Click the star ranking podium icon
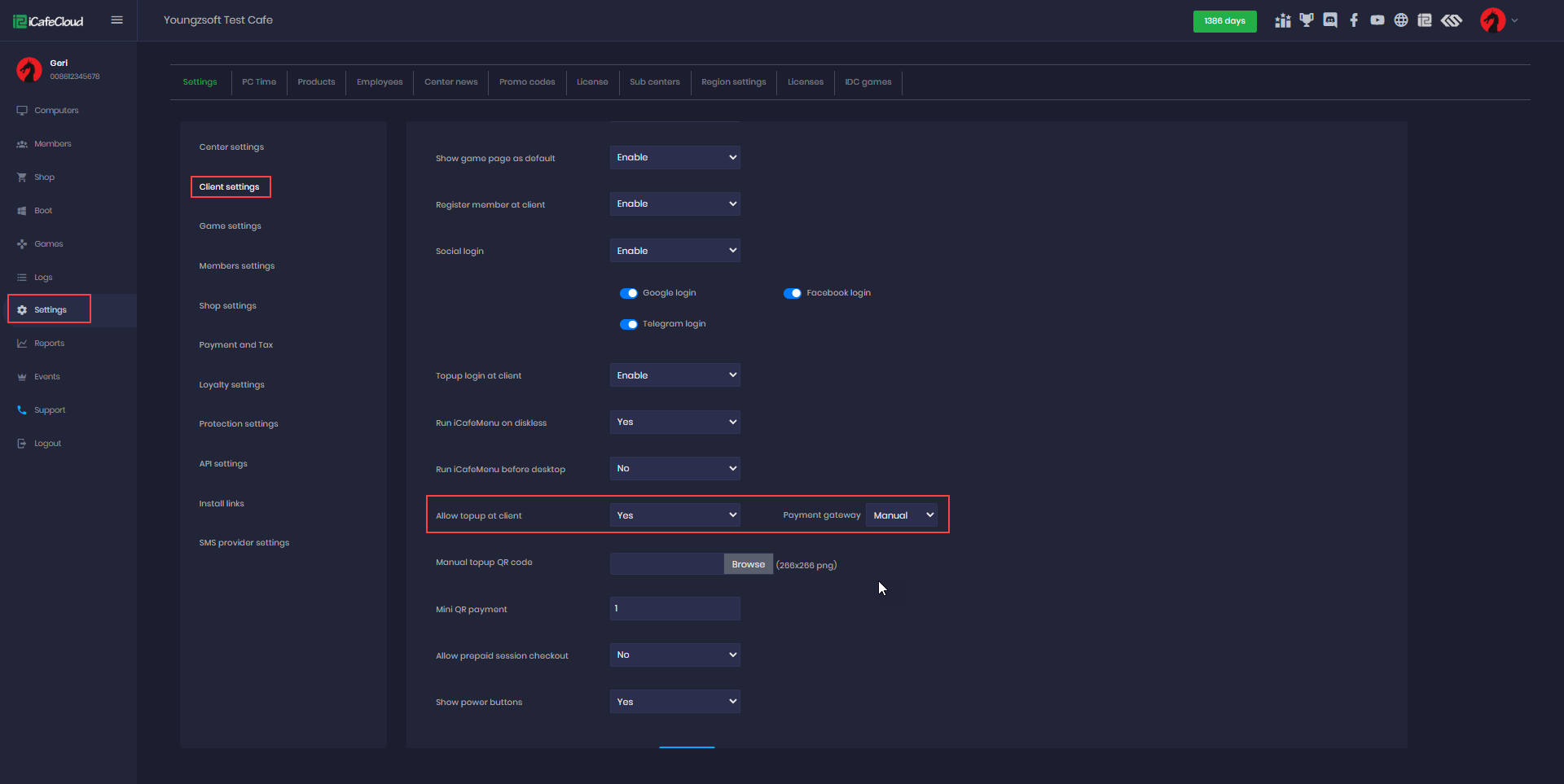1564x784 pixels. [x=1283, y=20]
